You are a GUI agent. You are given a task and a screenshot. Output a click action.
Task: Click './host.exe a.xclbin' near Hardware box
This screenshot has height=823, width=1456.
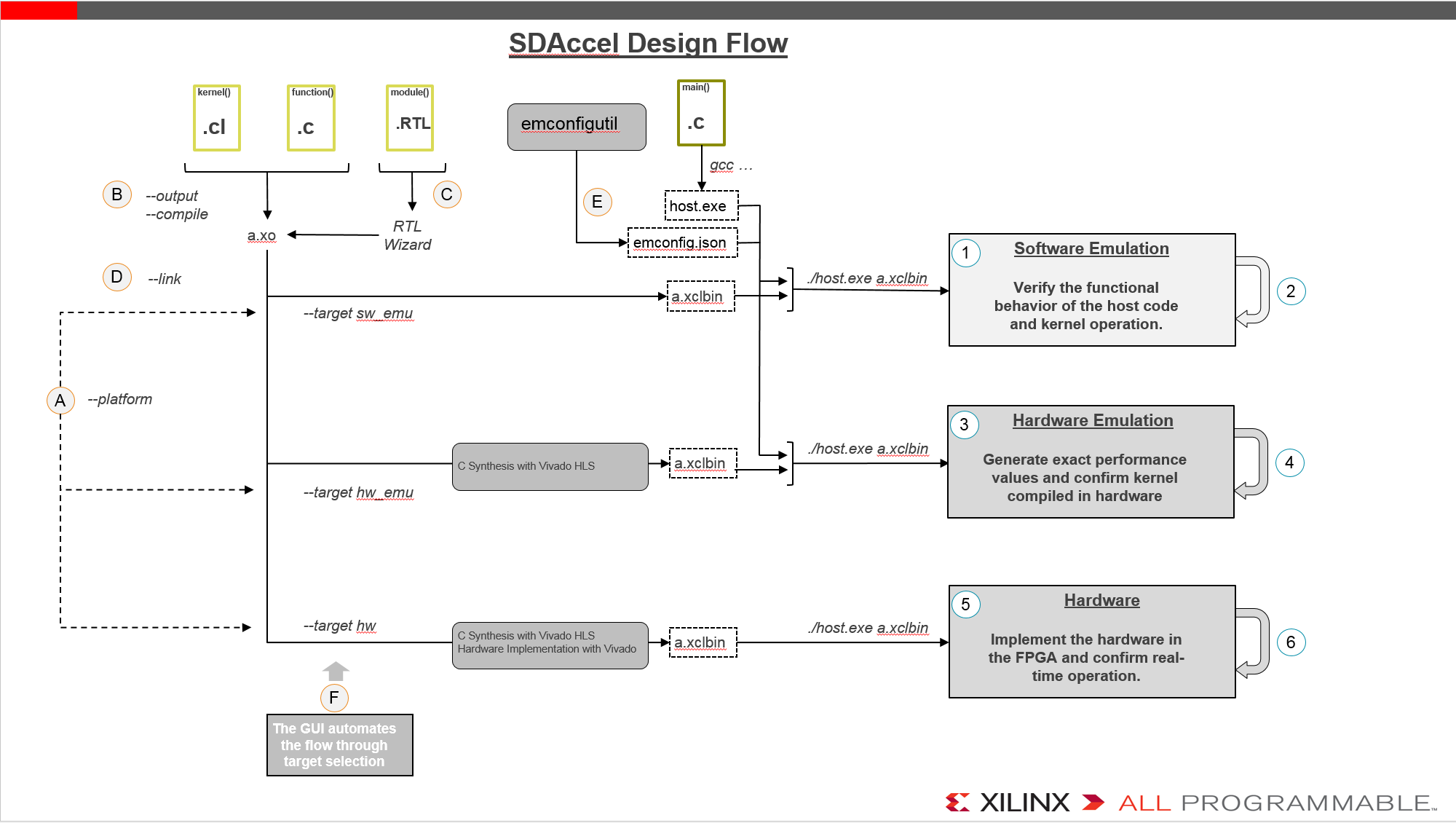coord(869,628)
